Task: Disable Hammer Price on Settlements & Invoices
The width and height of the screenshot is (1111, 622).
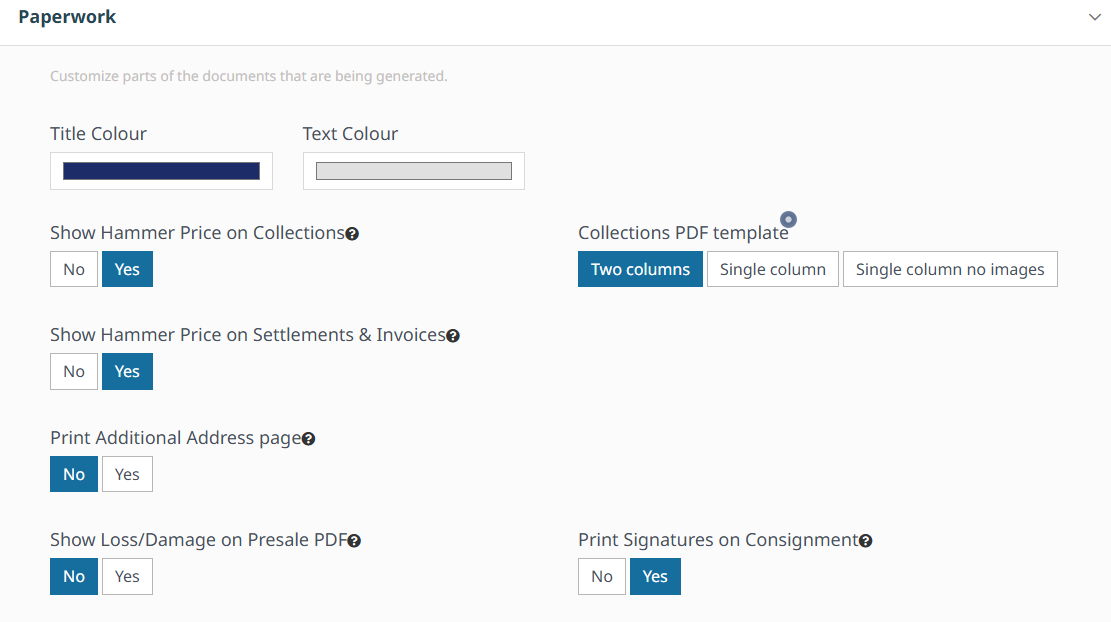Action: tap(74, 372)
